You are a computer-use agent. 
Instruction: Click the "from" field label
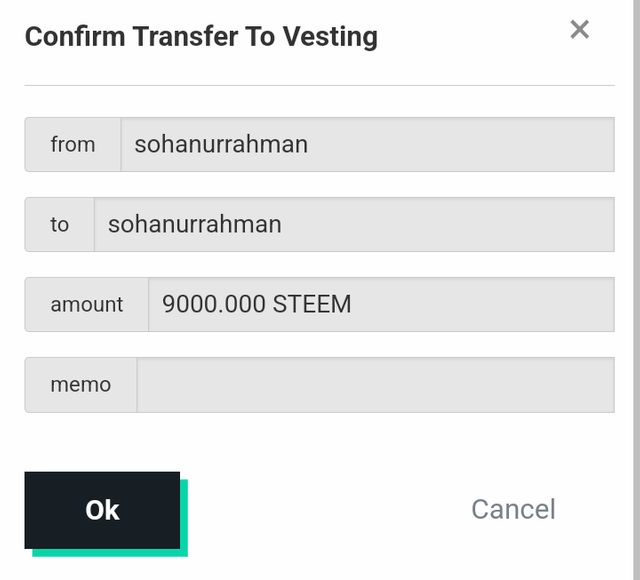click(73, 144)
